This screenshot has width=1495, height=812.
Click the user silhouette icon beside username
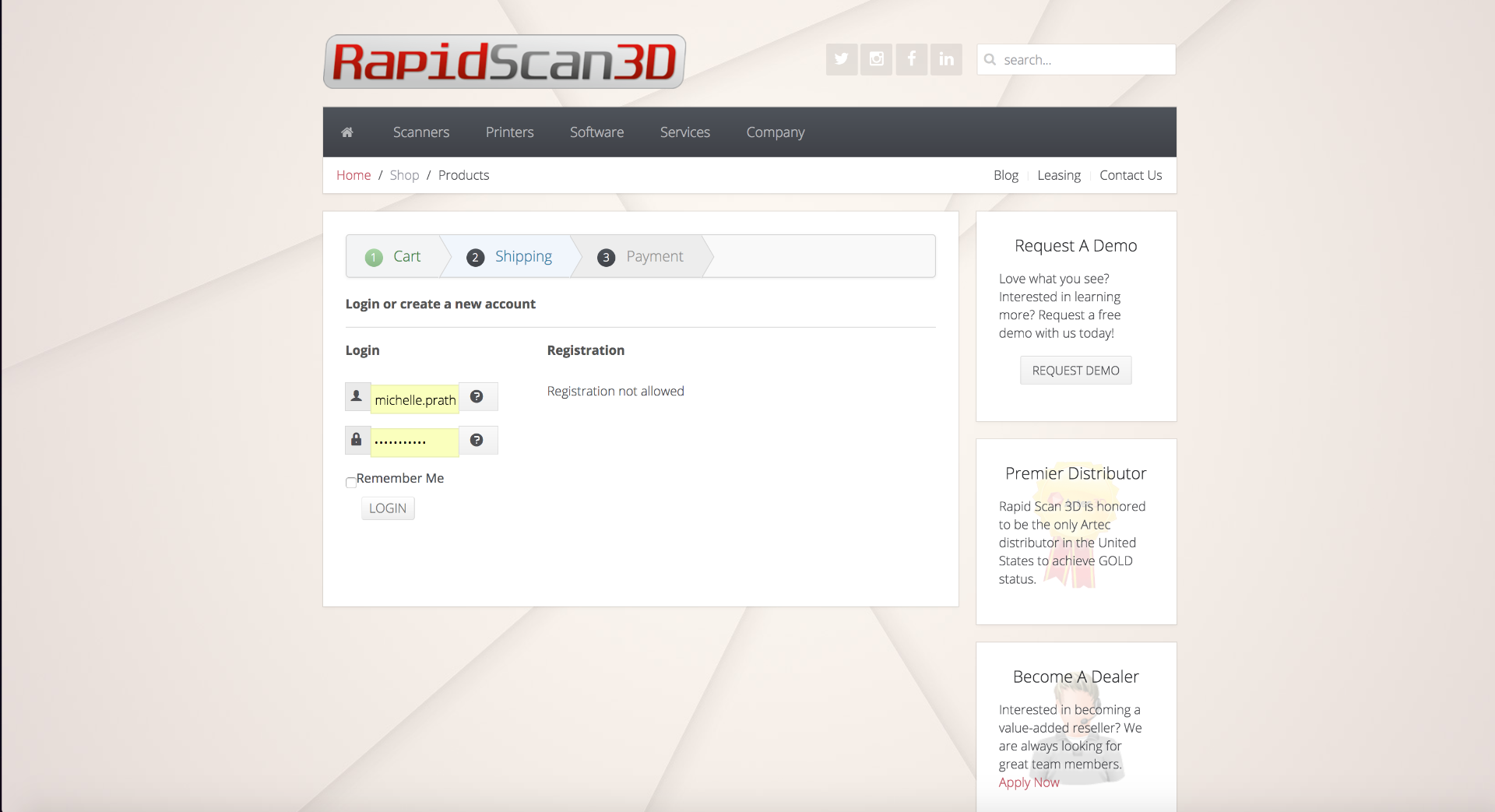point(357,396)
